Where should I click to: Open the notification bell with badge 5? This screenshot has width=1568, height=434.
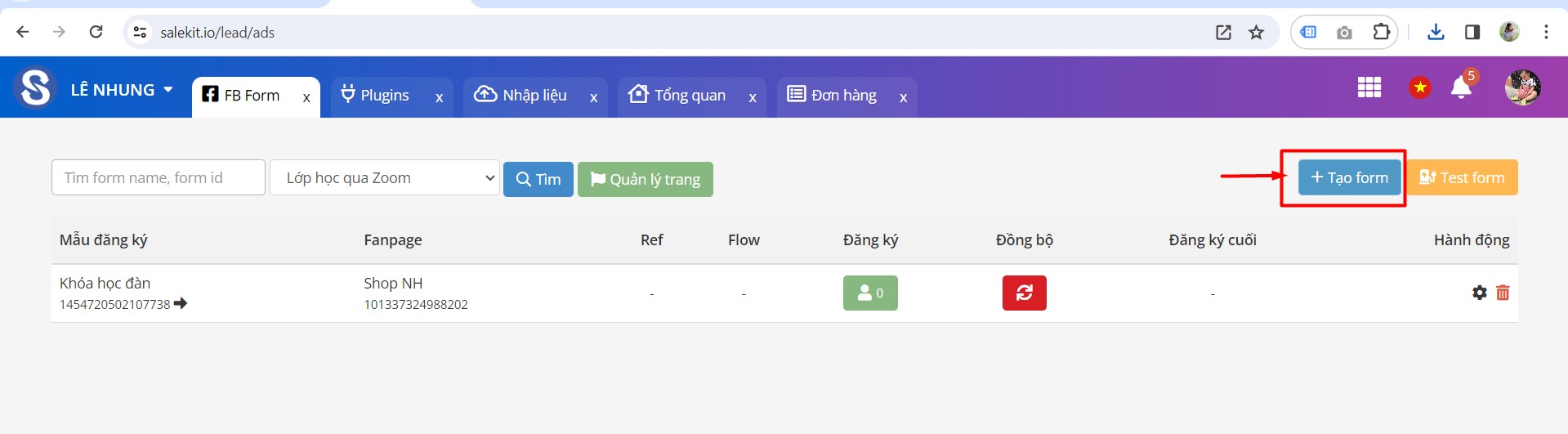point(1461,87)
